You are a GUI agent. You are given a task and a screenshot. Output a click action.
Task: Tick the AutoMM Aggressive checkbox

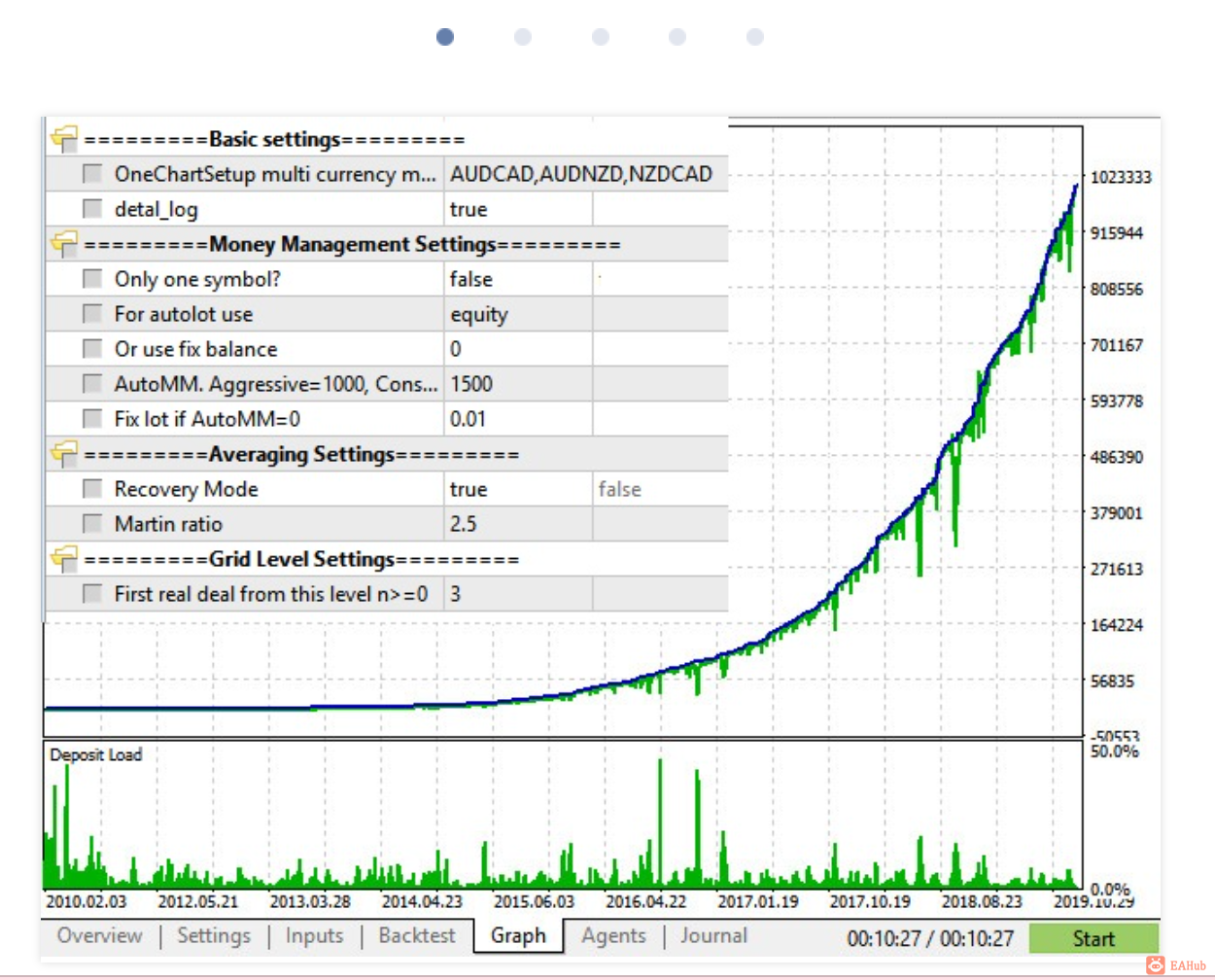(x=92, y=384)
